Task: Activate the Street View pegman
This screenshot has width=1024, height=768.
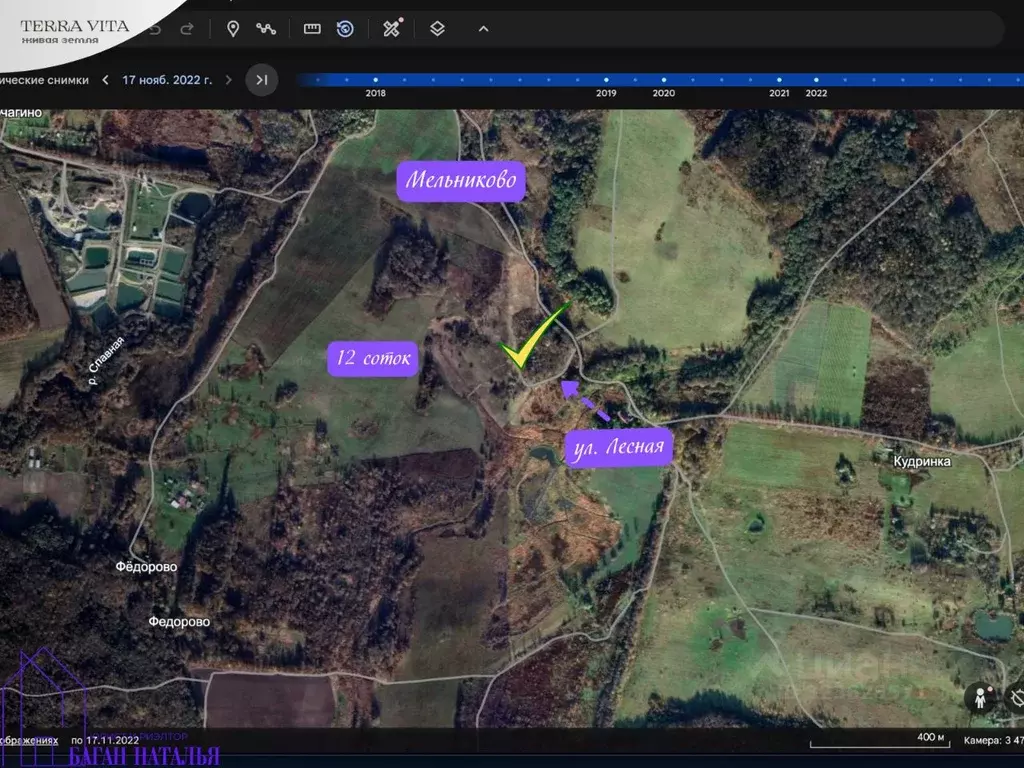Action: (980, 699)
